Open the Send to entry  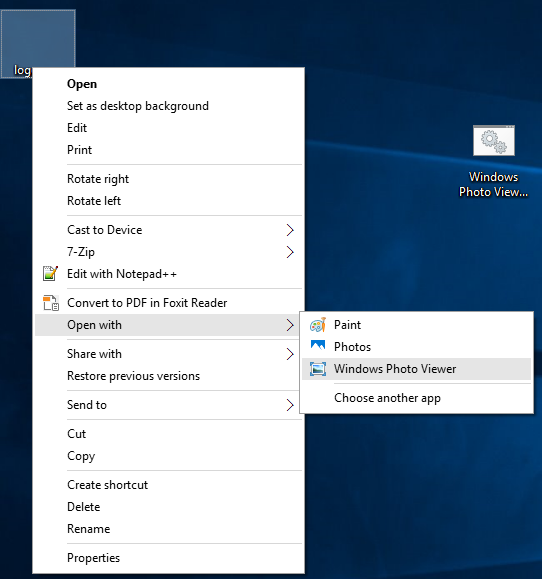click(x=168, y=405)
